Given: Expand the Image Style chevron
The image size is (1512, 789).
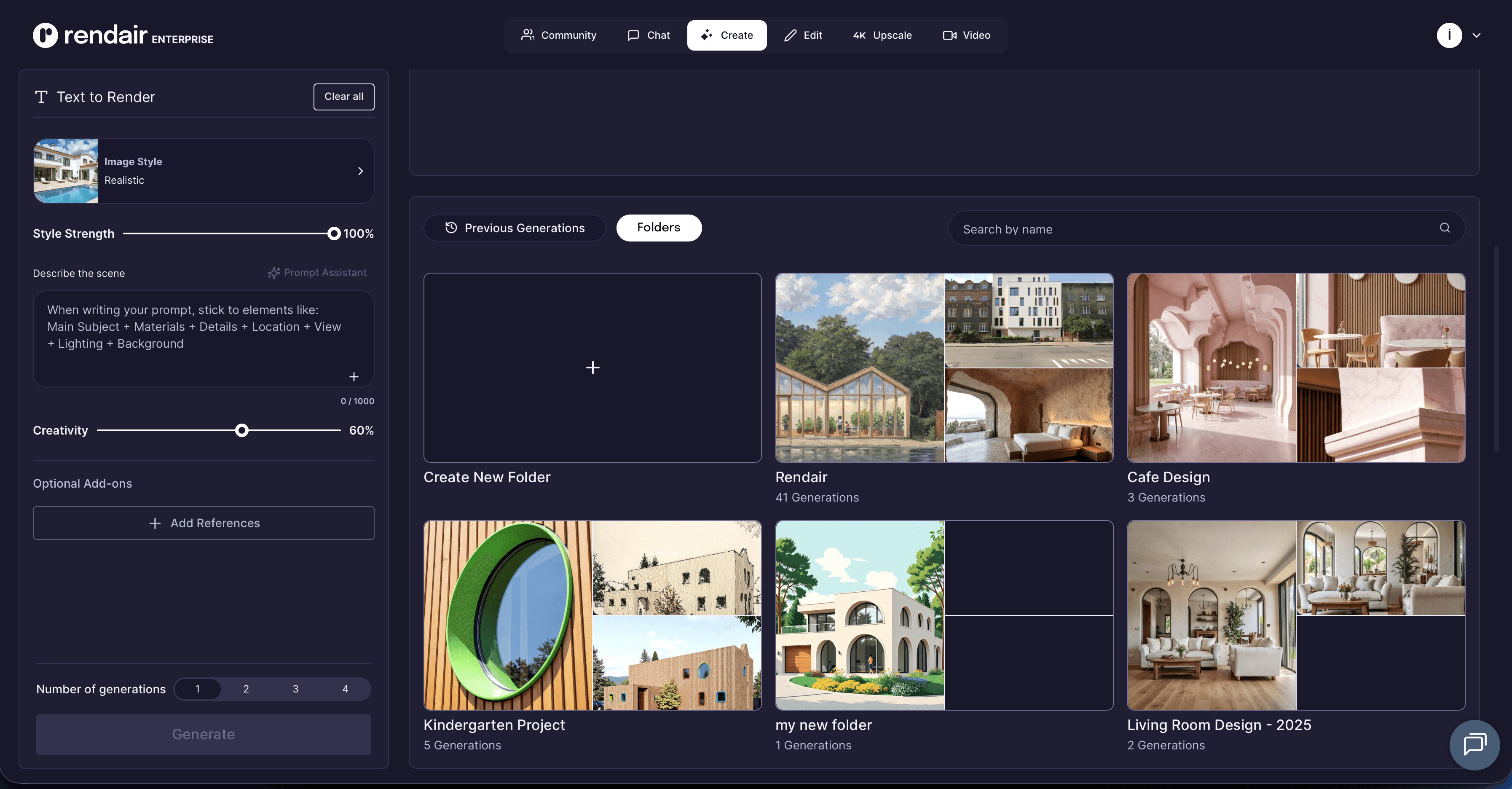Looking at the screenshot, I should point(360,171).
